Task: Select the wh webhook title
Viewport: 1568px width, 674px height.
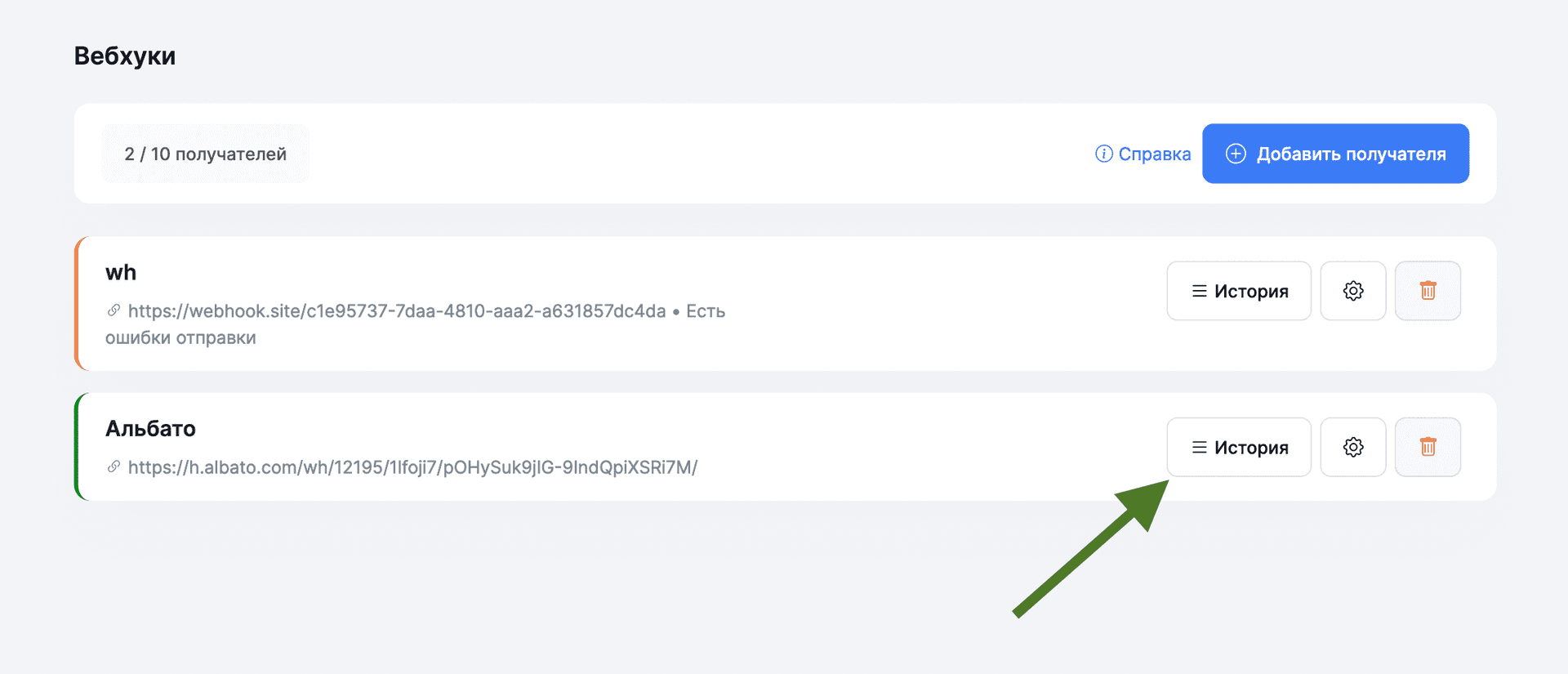Action: (x=121, y=272)
